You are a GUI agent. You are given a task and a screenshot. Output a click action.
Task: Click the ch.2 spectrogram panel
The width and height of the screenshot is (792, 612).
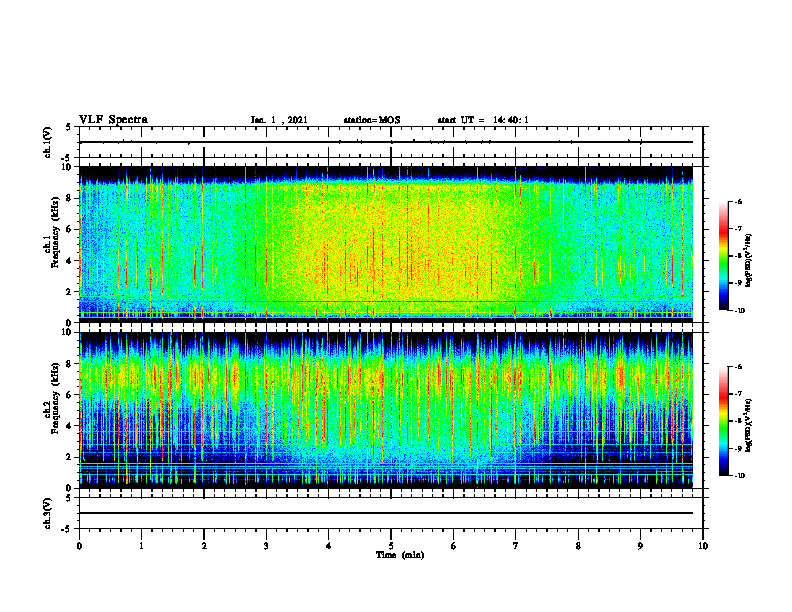click(x=386, y=410)
